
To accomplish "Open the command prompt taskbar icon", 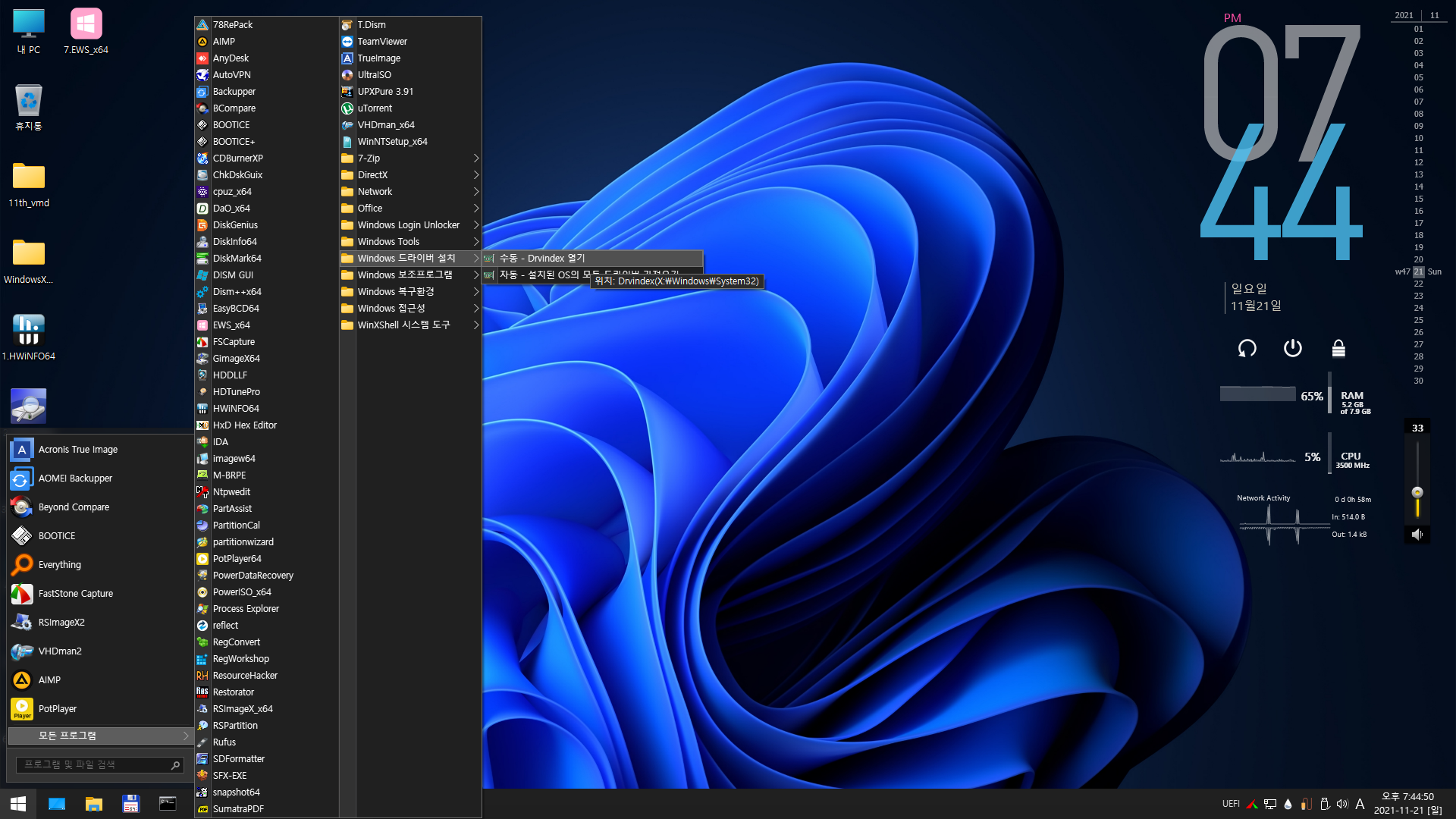I will click(x=168, y=804).
